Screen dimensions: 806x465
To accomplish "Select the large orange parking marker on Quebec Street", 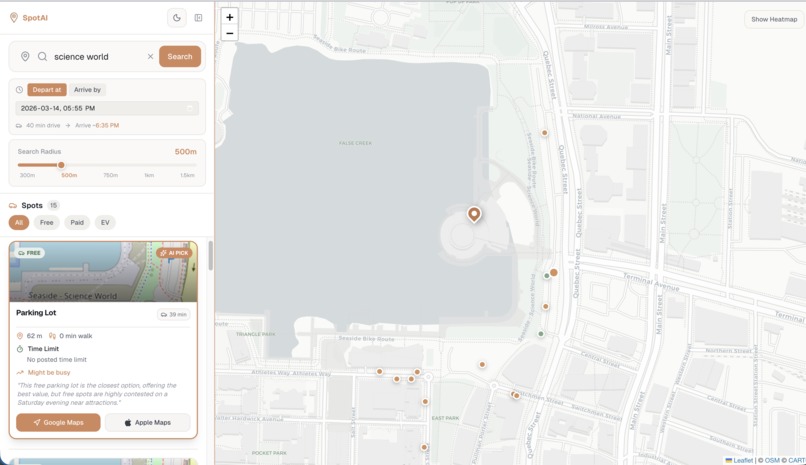I will 554,272.
